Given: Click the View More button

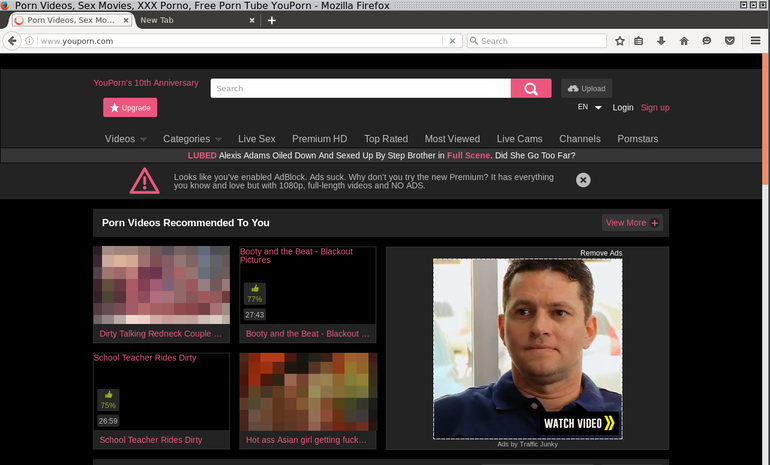Looking at the screenshot, I should click(632, 223).
